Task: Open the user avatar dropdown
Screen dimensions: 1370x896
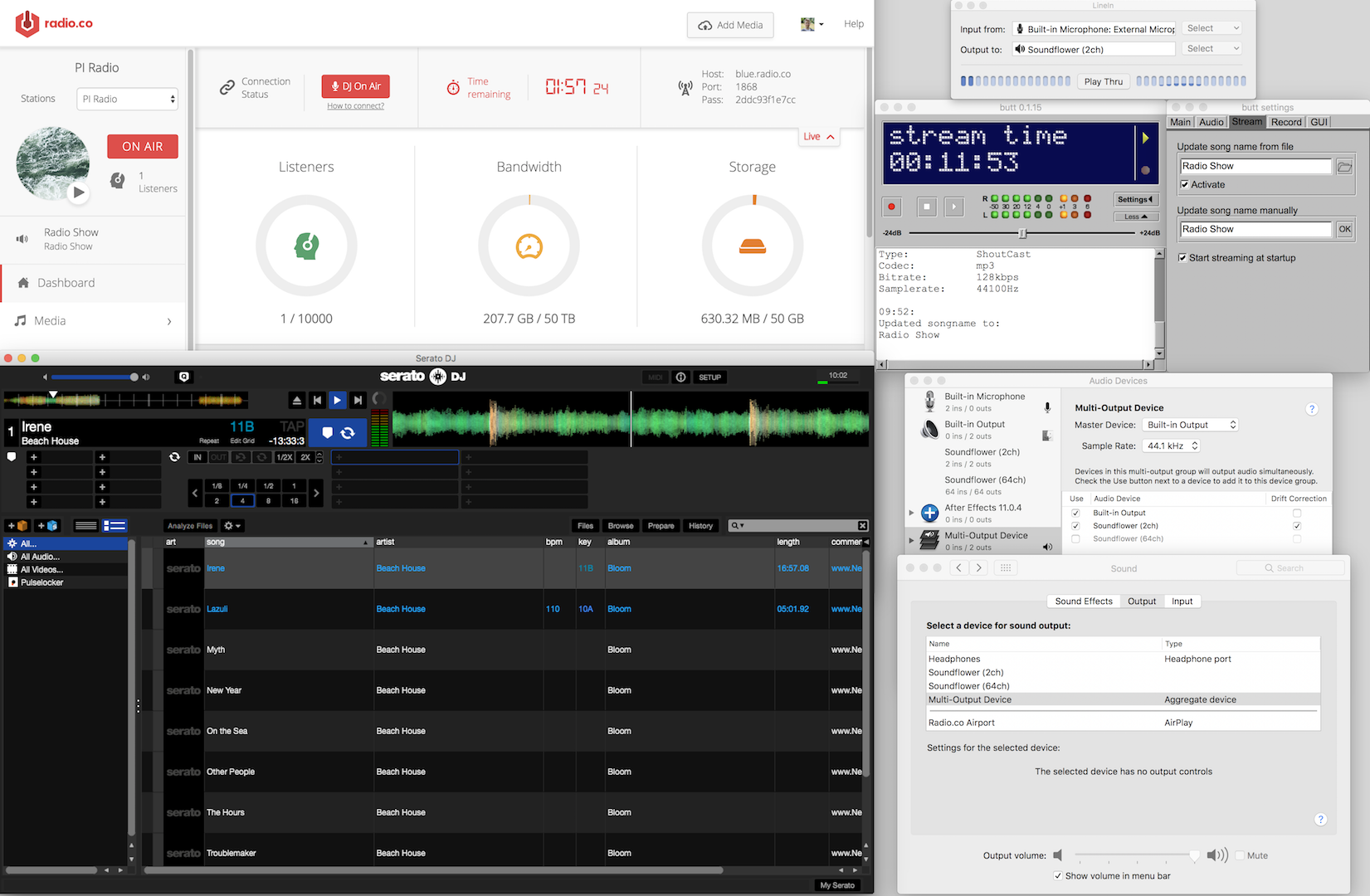Action: (x=812, y=24)
